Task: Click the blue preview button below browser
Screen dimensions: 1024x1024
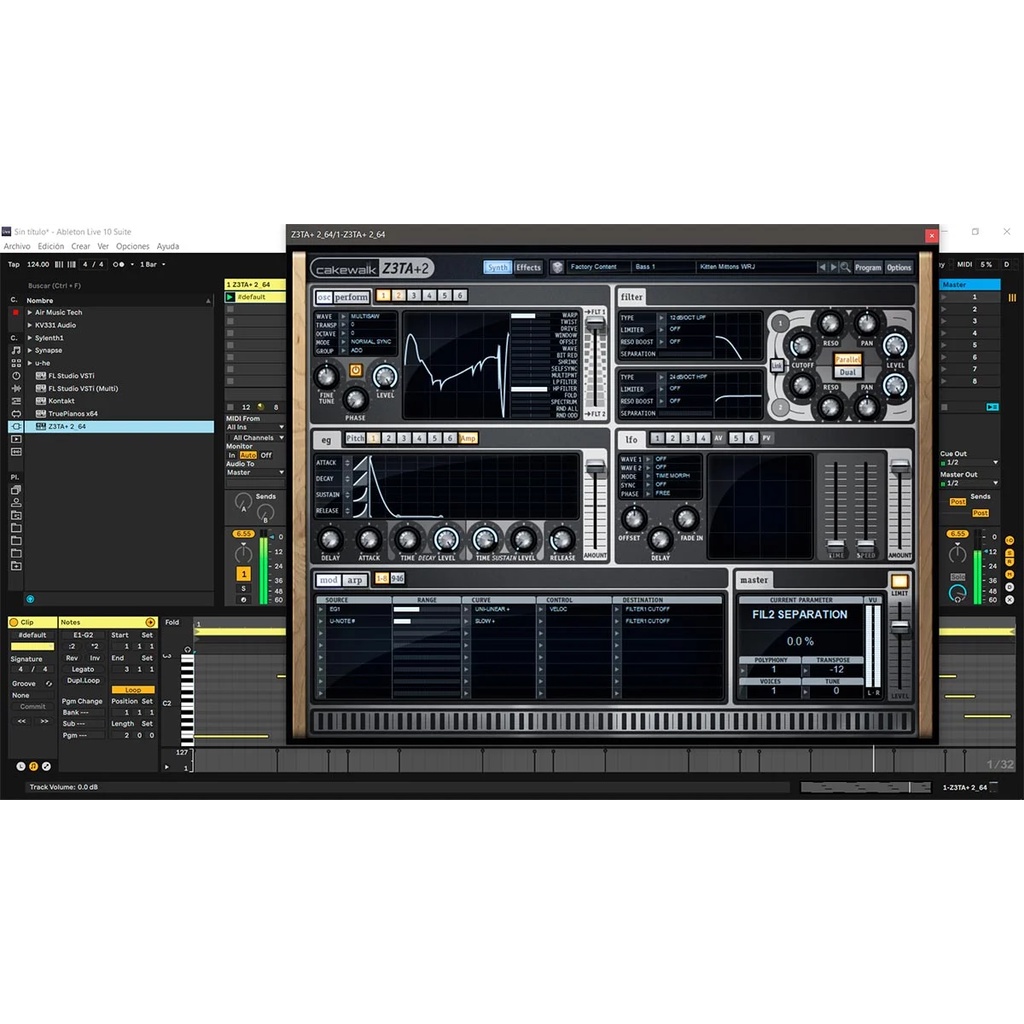Action: 30,599
